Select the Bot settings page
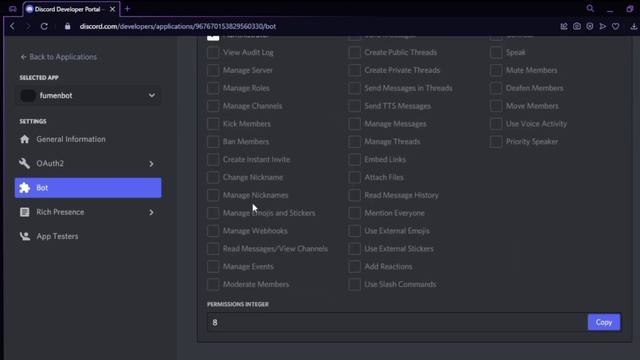 tap(88, 188)
